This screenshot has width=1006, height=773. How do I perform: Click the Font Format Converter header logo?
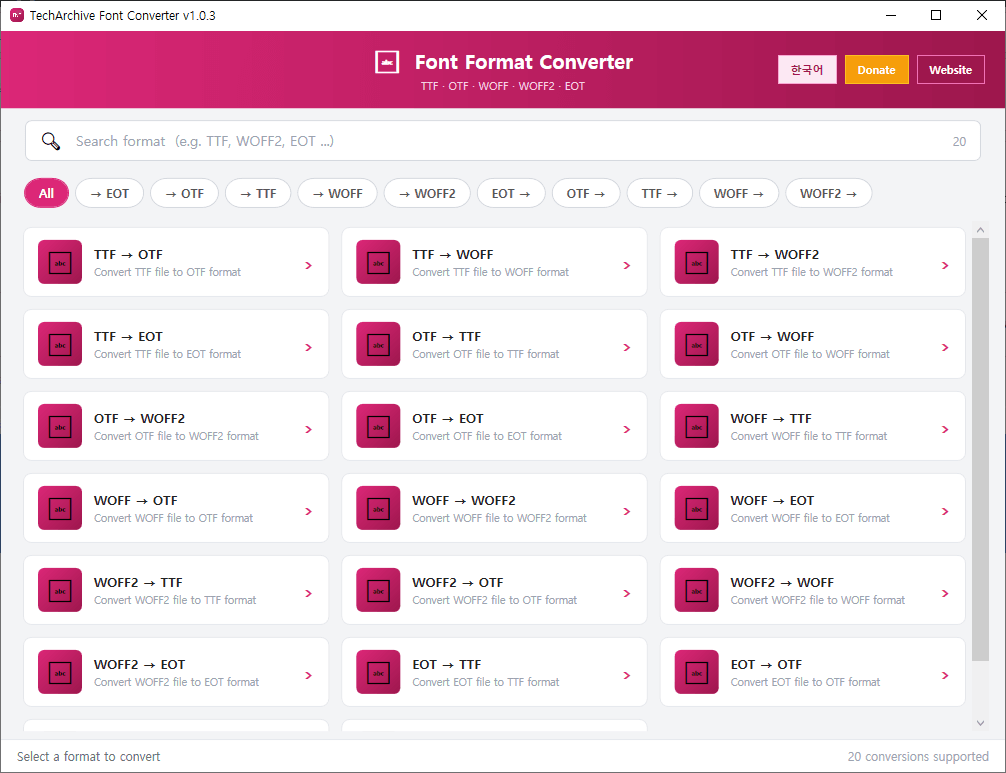click(x=387, y=62)
